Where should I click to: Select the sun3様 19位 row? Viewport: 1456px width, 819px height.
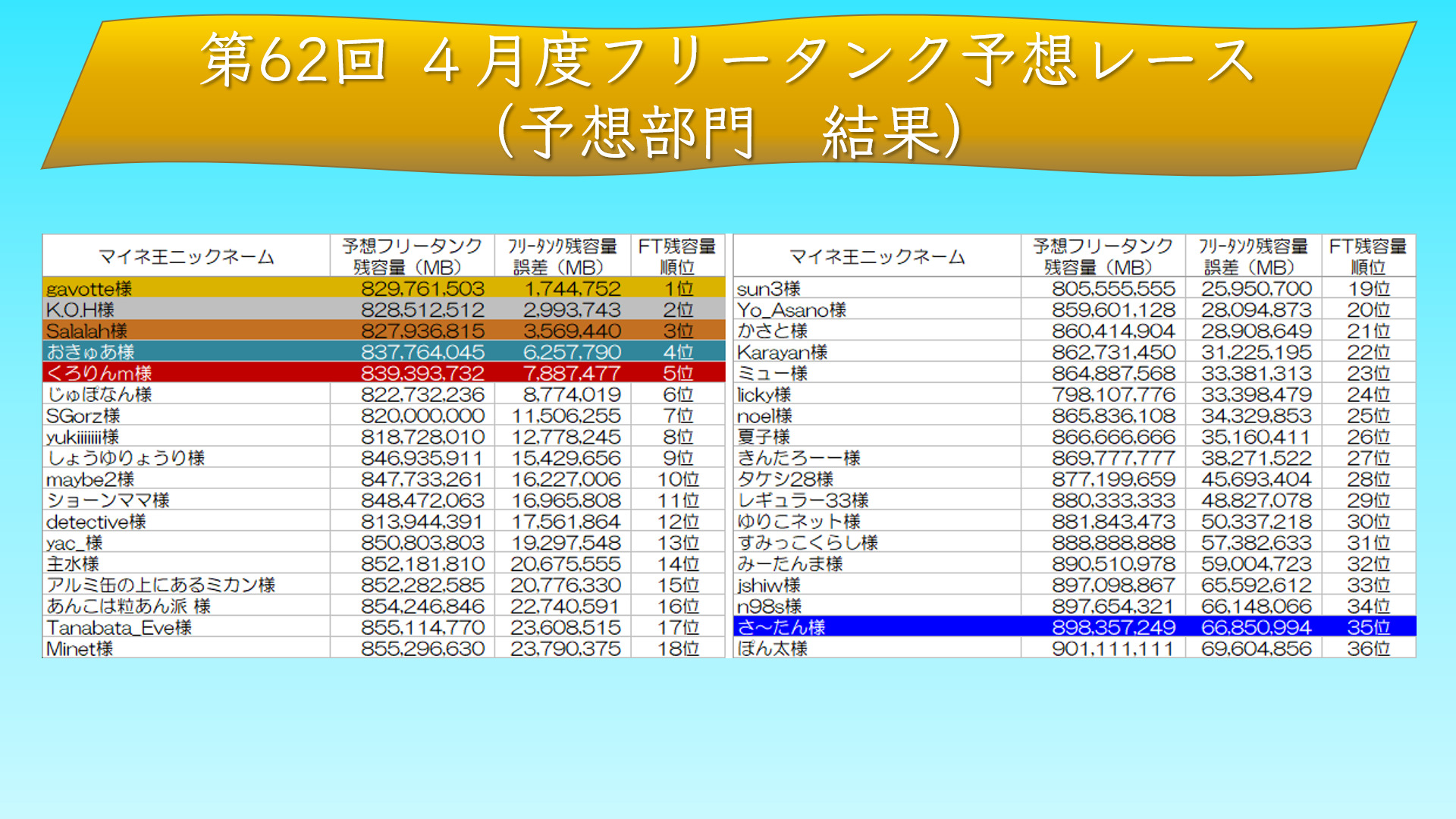click(x=1074, y=288)
